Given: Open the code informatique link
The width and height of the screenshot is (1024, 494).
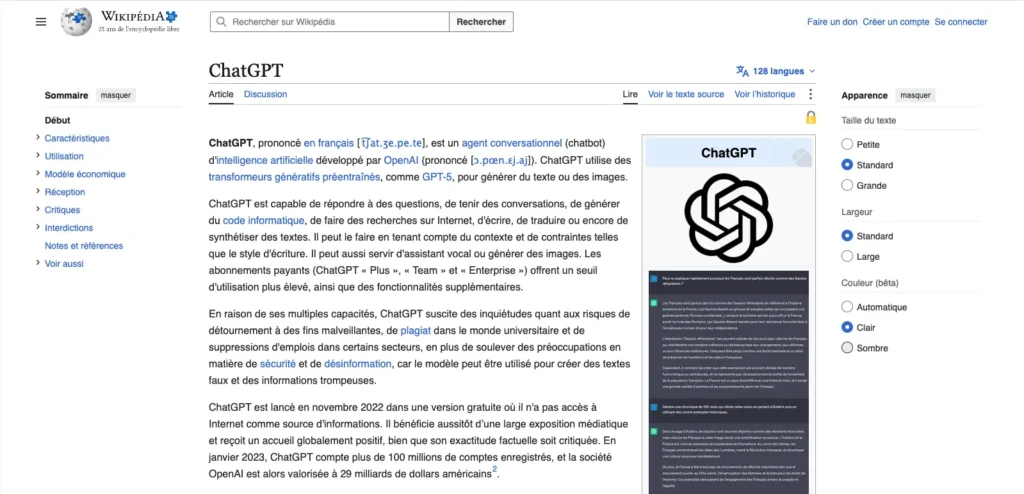Looking at the screenshot, I should tap(263, 220).
